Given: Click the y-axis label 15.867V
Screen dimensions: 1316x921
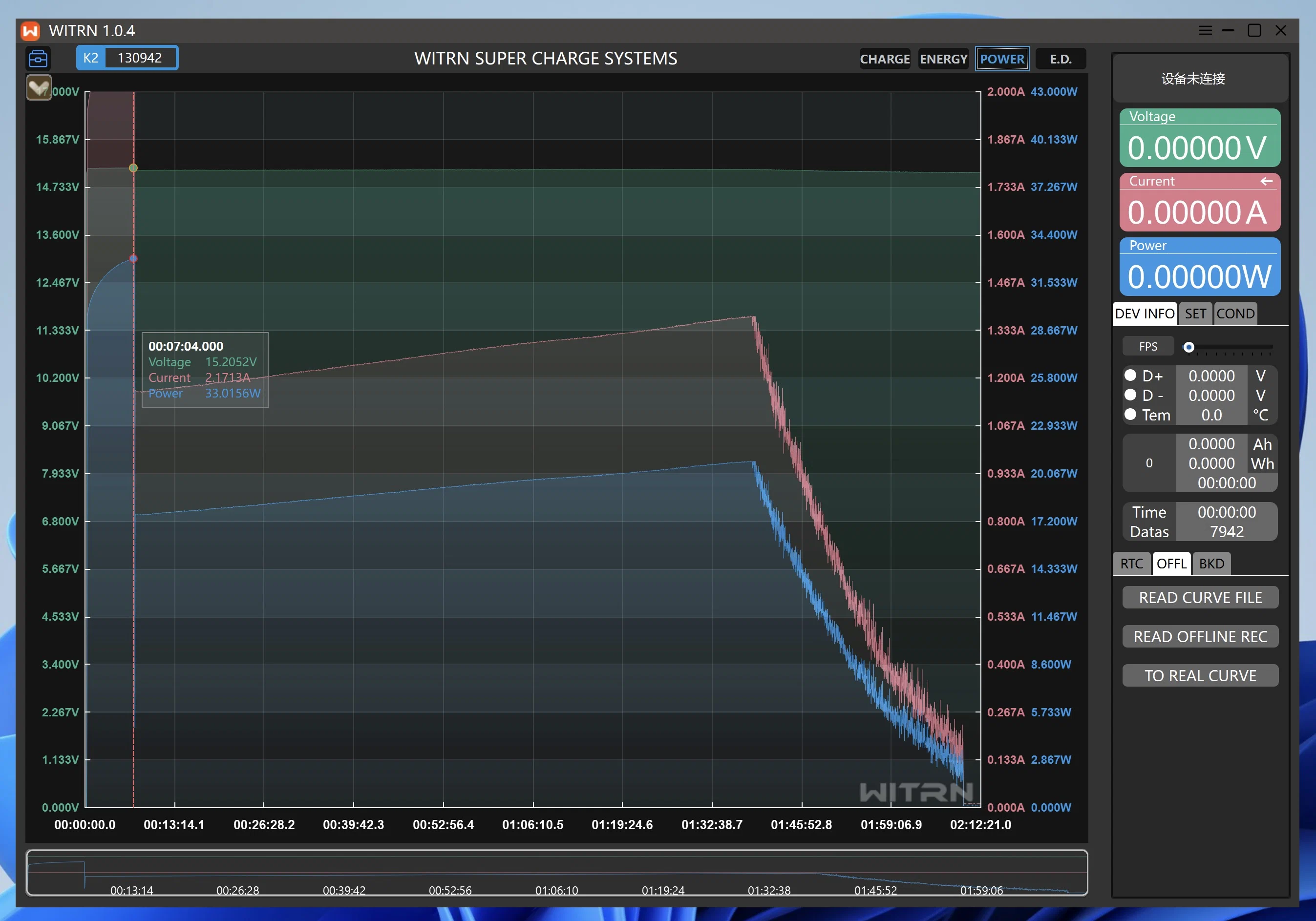Looking at the screenshot, I should tap(57, 139).
